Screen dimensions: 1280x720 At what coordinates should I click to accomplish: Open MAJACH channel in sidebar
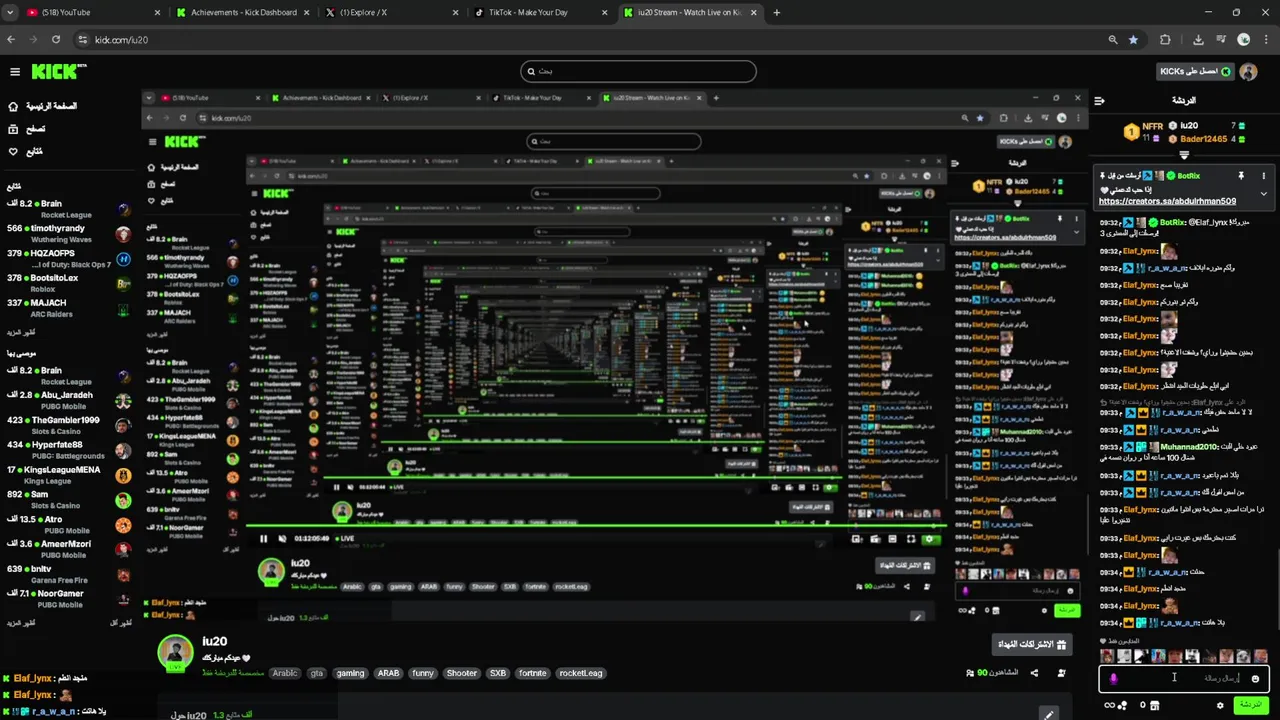pos(69,308)
